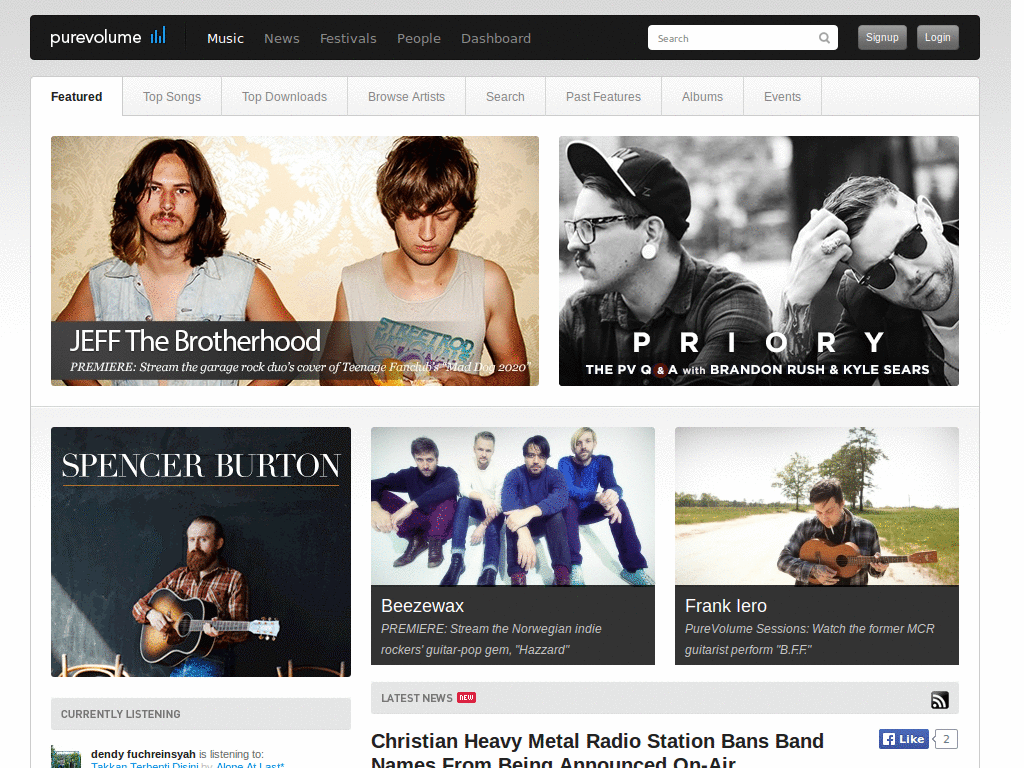Image resolution: width=1024 pixels, height=768 pixels.
Task: Open the Frank Iero photo
Action: (x=816, y=506)
